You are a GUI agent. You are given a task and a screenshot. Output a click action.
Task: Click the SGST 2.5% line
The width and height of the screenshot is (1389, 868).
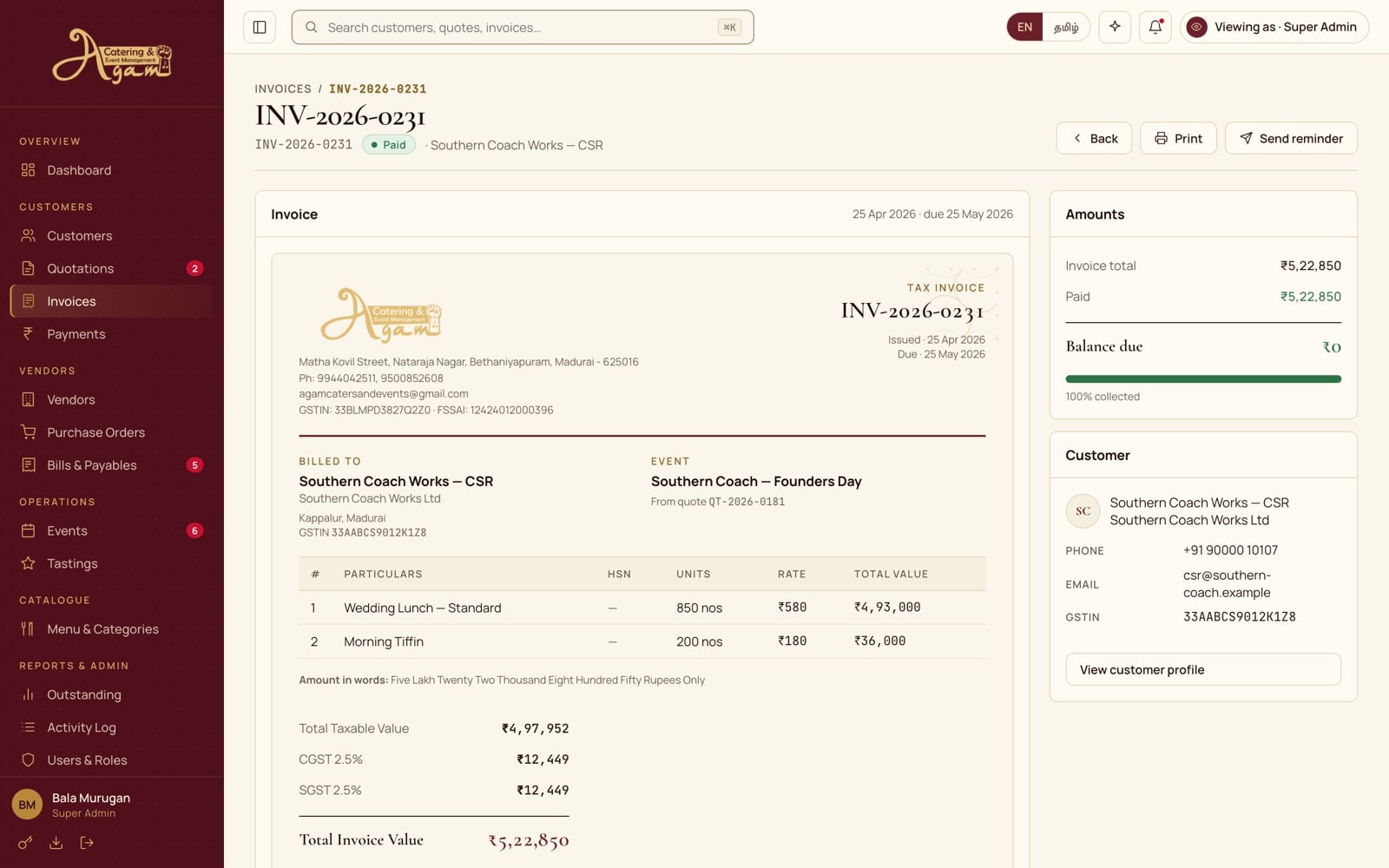click(x=434, y=791)
